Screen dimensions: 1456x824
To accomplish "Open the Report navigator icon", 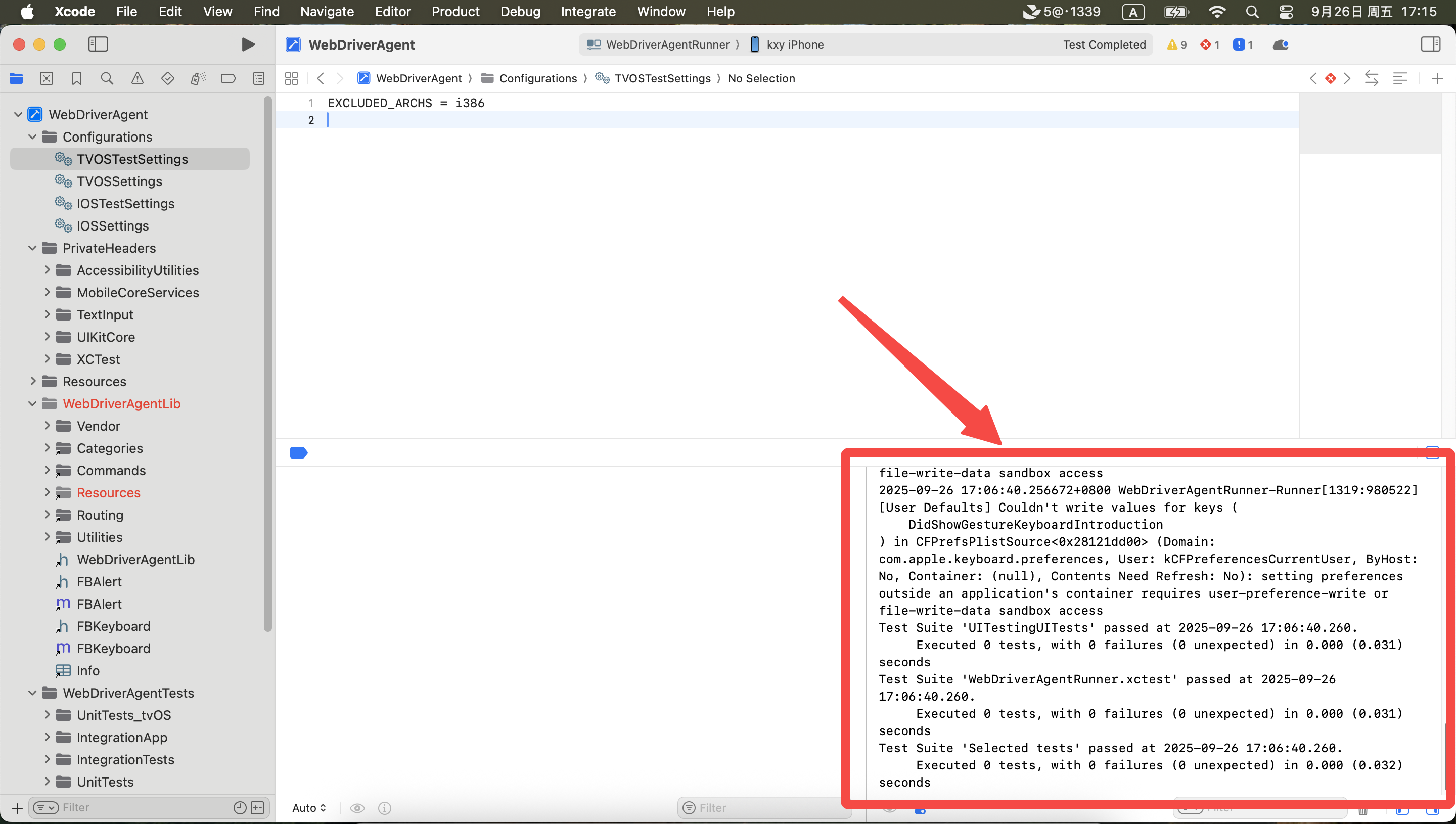I will point(259,79).
